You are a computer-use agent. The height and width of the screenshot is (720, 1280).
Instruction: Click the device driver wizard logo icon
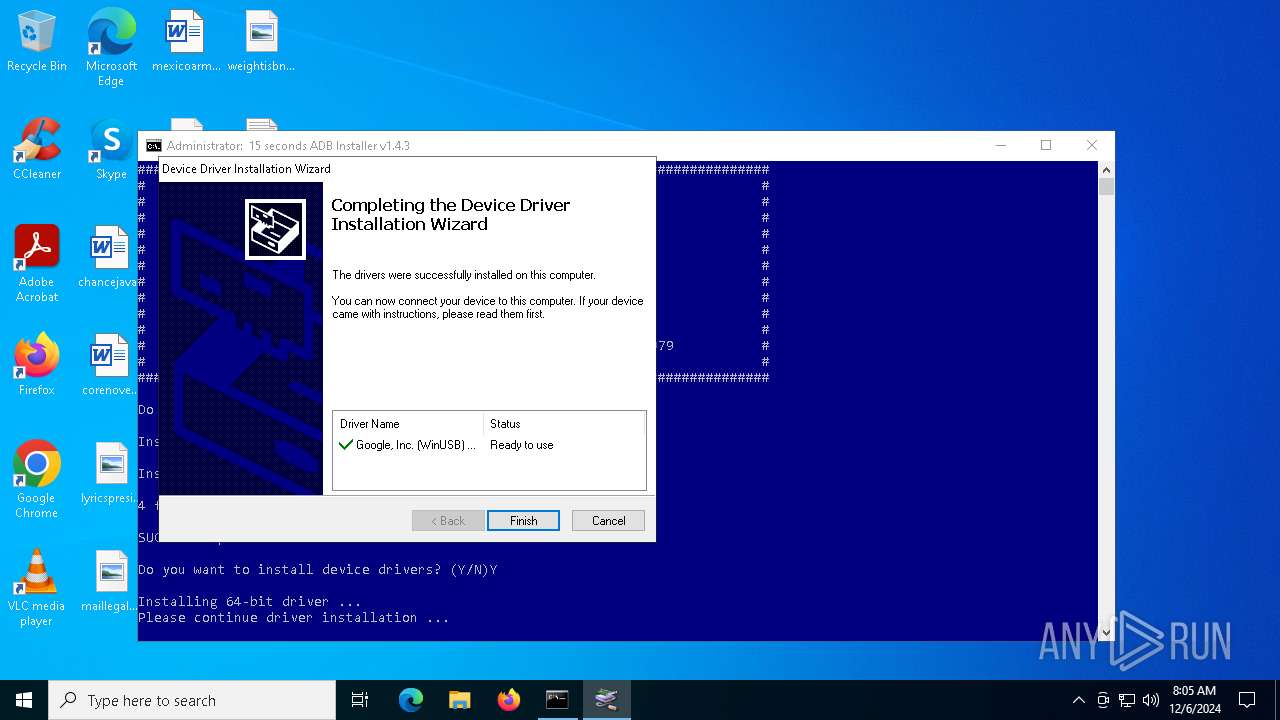[x=275, y=229]
